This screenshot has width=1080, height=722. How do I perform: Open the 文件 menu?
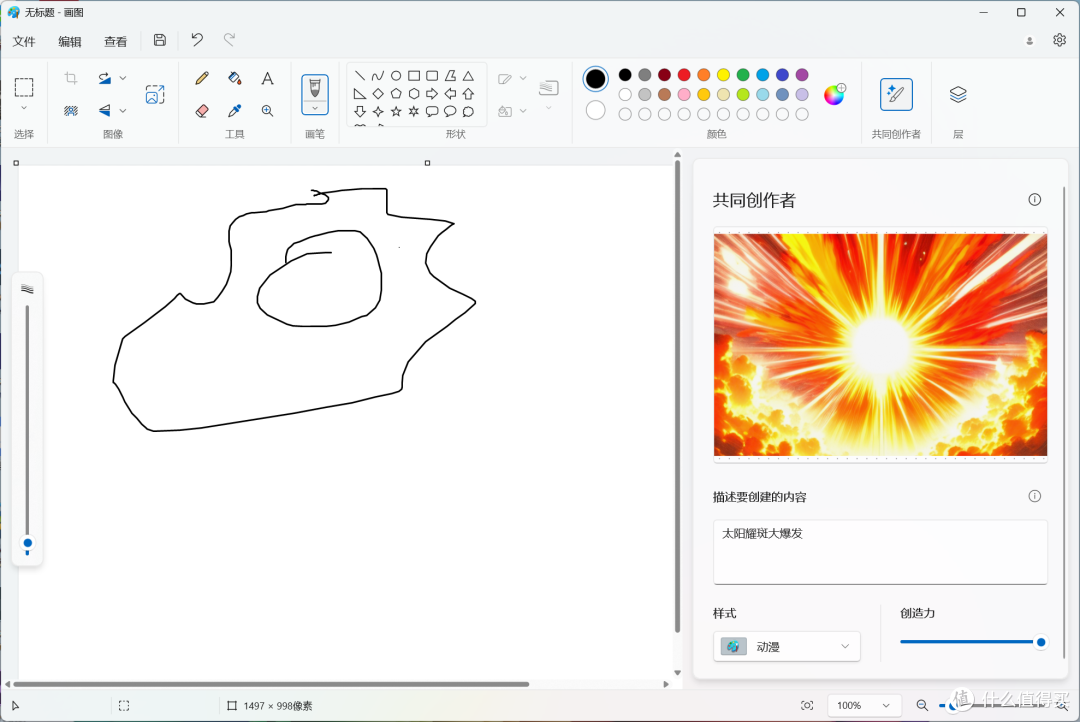point(24,41)
